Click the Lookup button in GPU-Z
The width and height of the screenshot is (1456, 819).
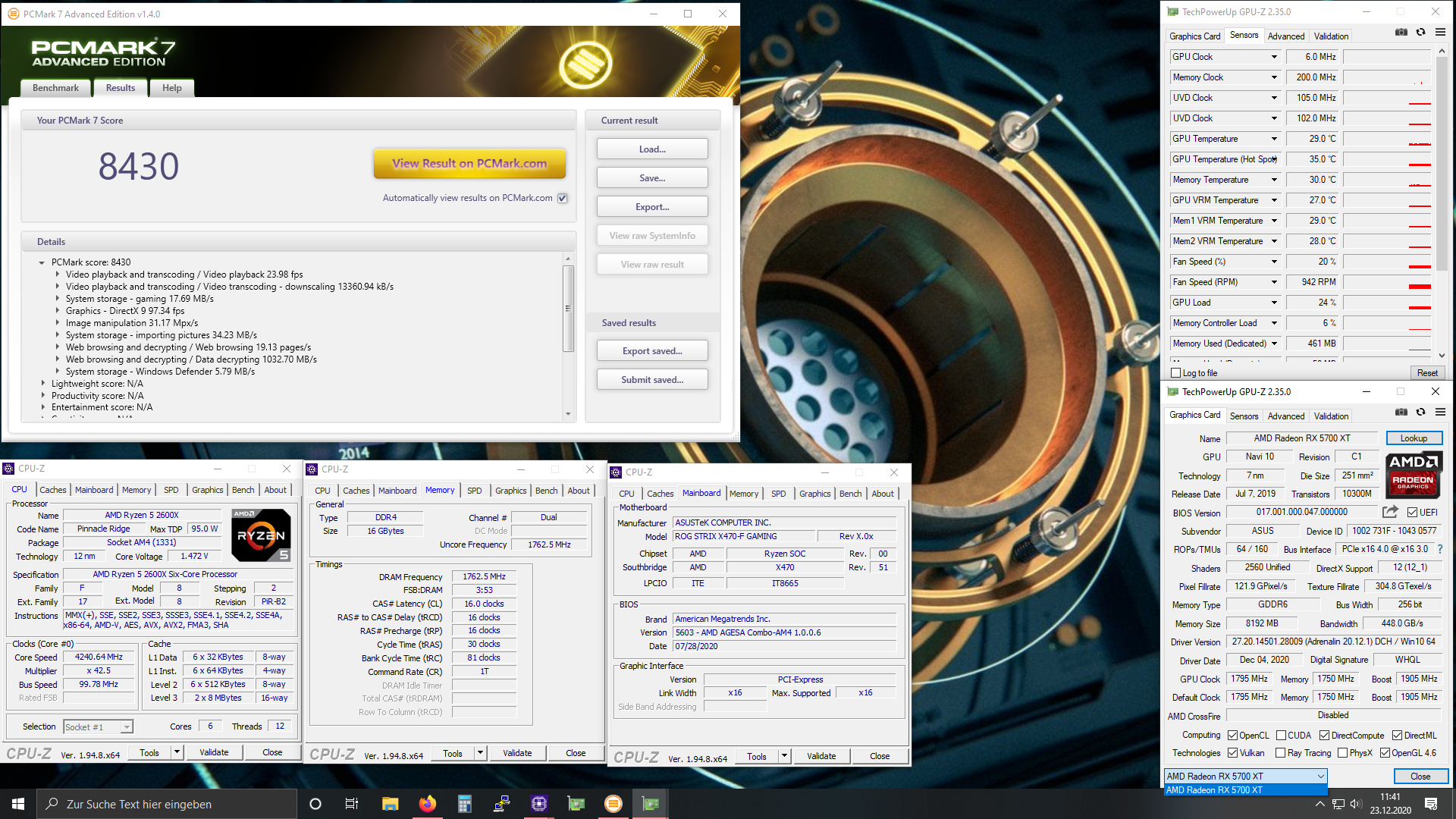[1414, 438]
